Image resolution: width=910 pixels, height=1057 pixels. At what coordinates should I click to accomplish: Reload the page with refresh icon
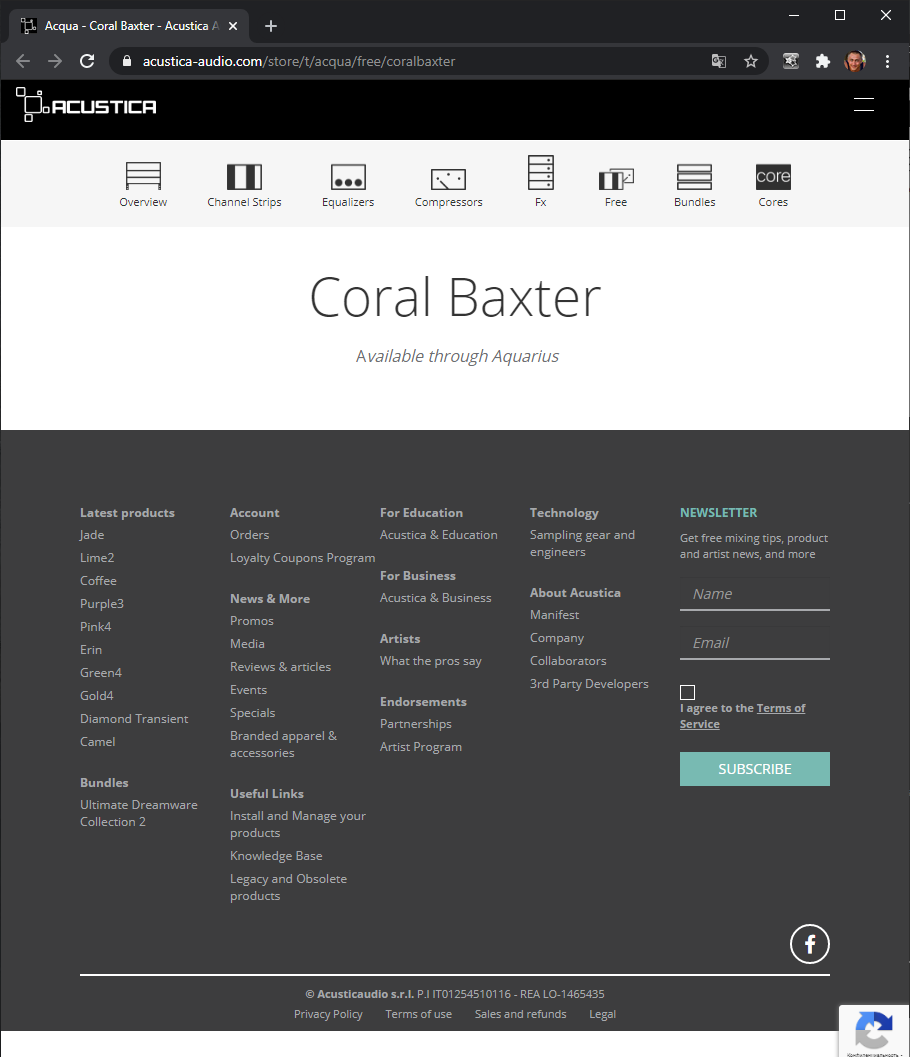click(87, 61)
